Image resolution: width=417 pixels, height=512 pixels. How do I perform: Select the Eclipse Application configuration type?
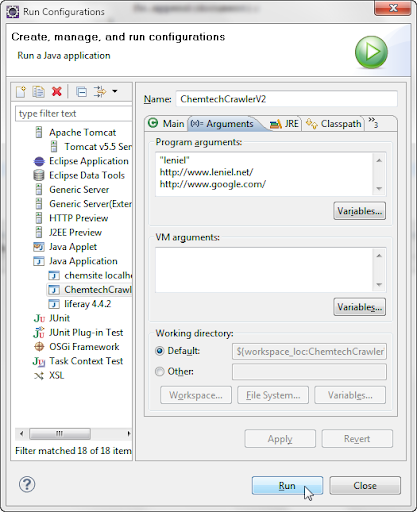tap(81, 161)
